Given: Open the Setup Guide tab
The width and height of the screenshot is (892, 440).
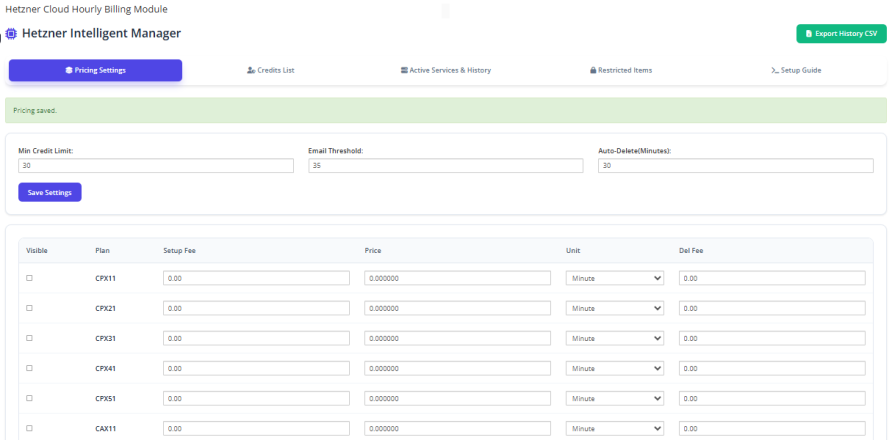Looking at the screenshot, I should 796,71.
